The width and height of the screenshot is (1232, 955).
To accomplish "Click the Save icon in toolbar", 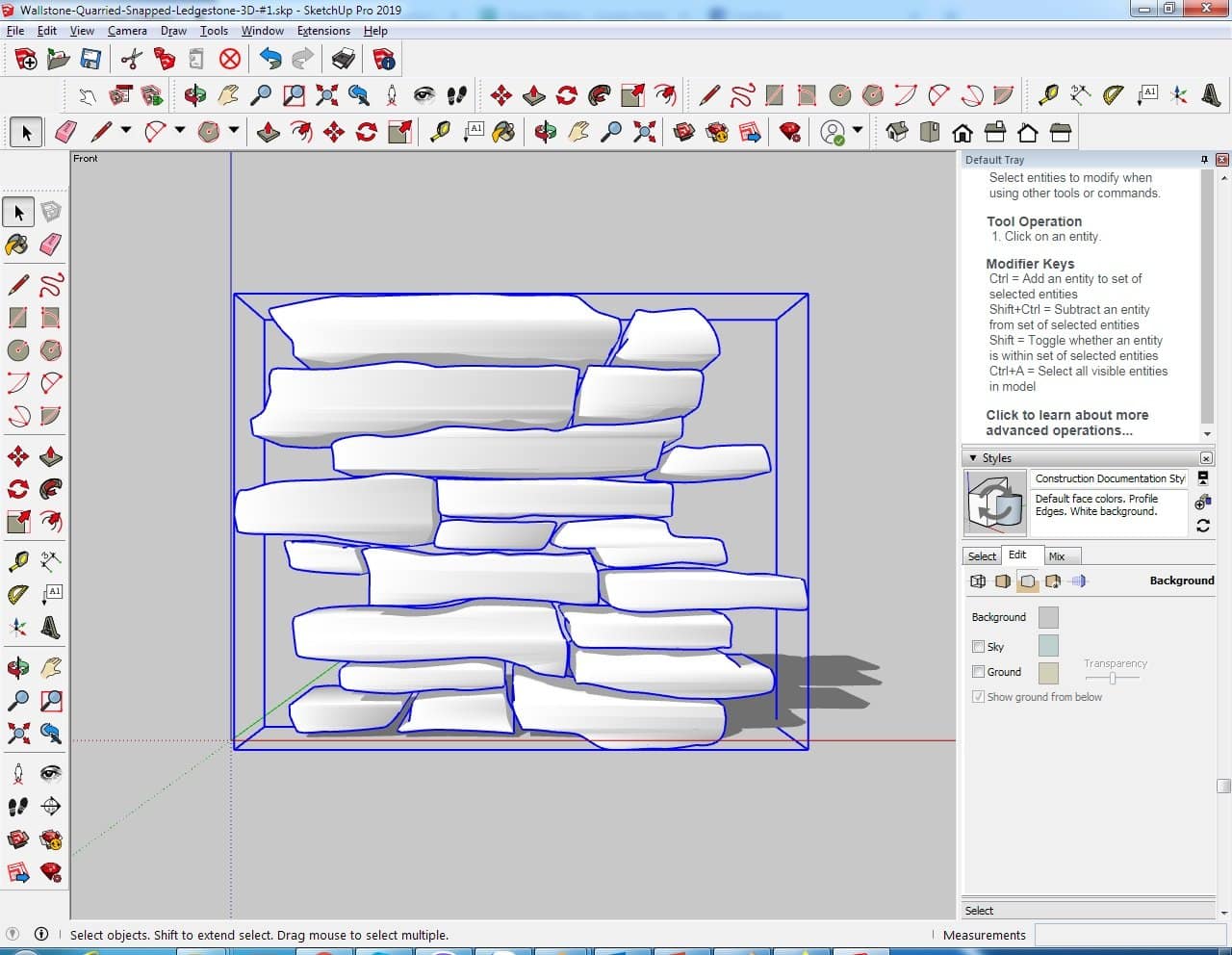I will pyautogui.click(x=90, y=60).
